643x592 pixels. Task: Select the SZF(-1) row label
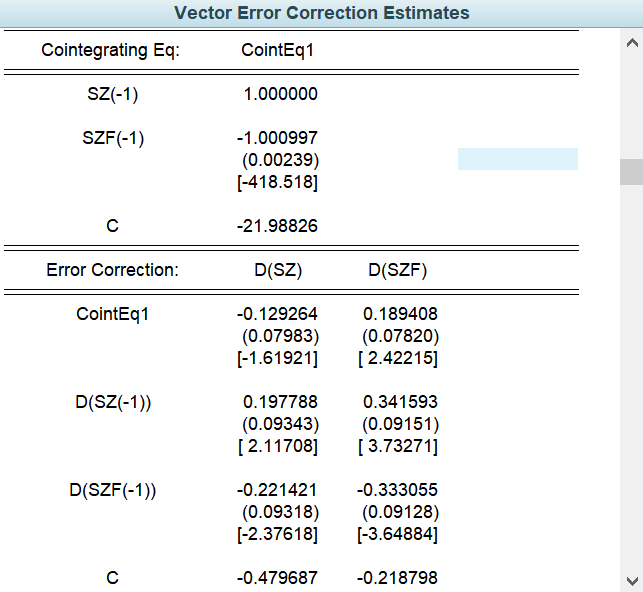coord(112,138)
